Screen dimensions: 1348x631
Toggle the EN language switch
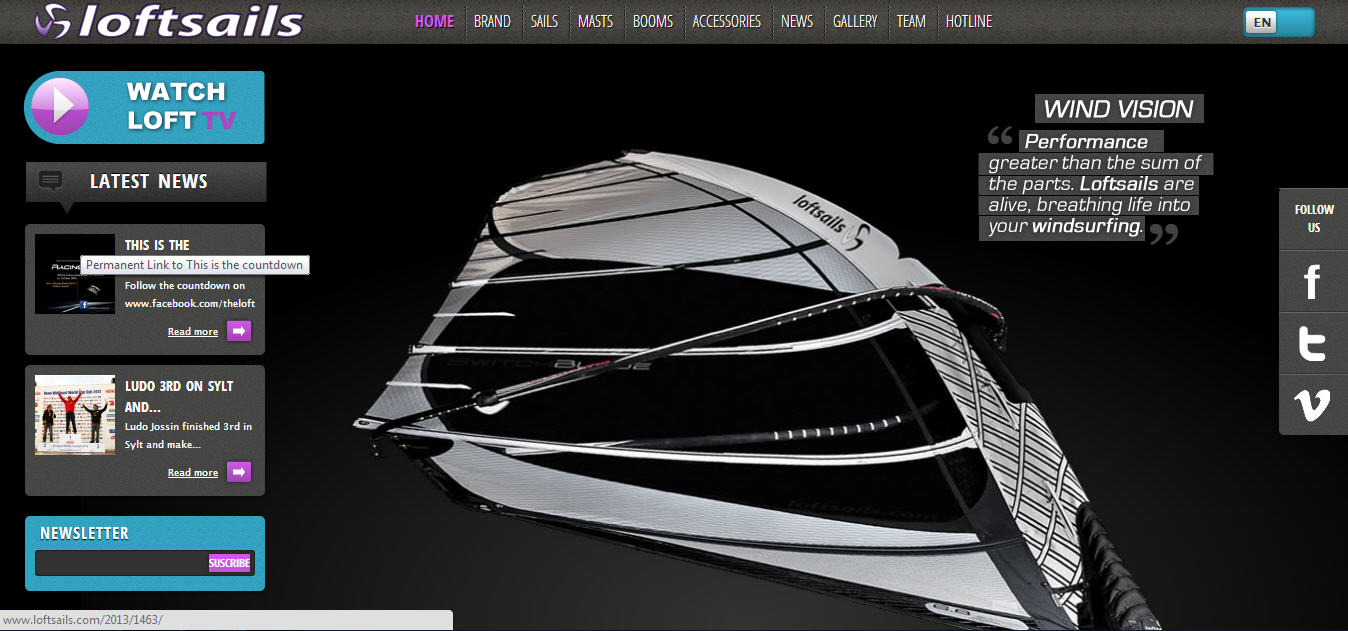pyautogui.click(x=1279, y=22)
